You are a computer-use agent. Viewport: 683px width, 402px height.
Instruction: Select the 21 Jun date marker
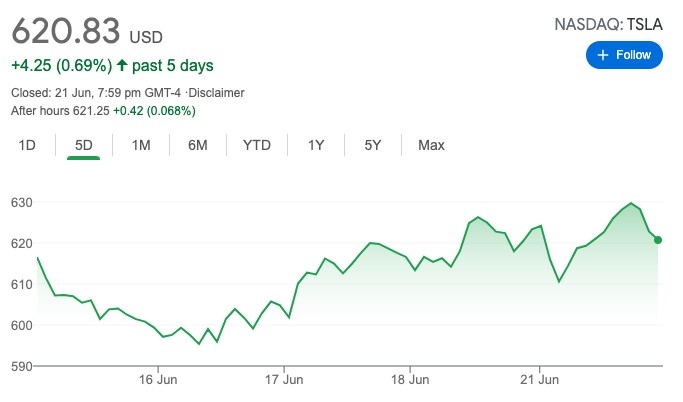tap(540, 380)
